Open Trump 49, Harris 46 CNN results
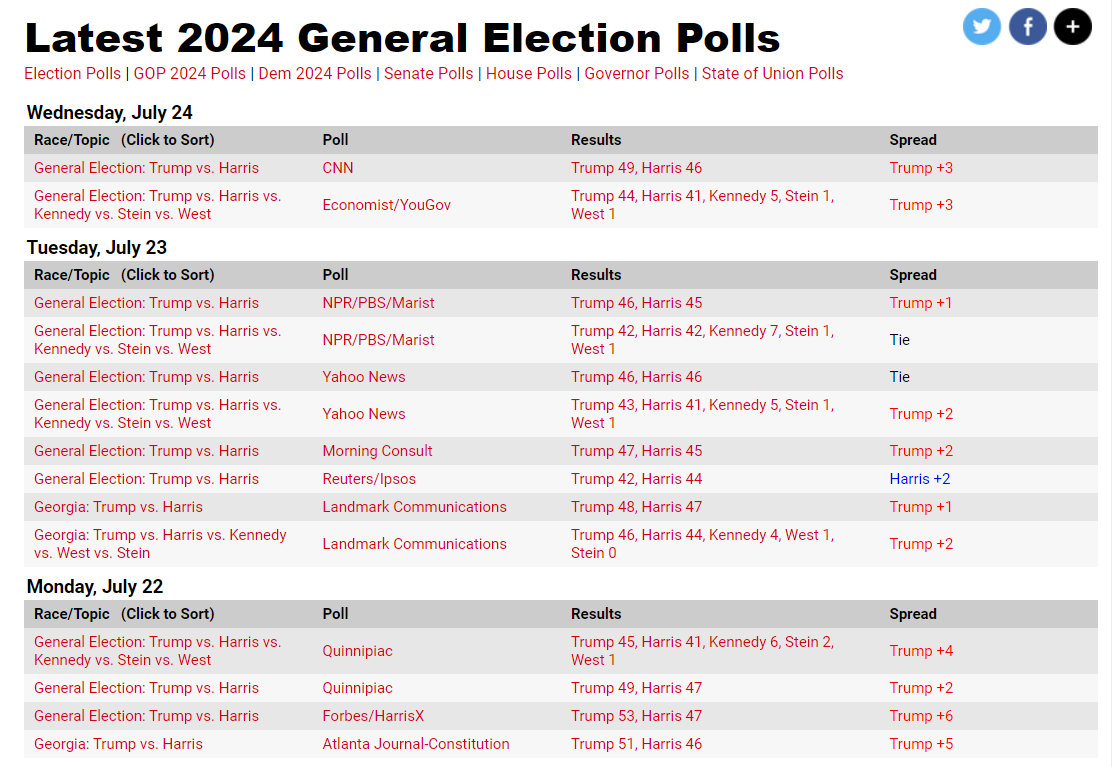 point(636,168)
